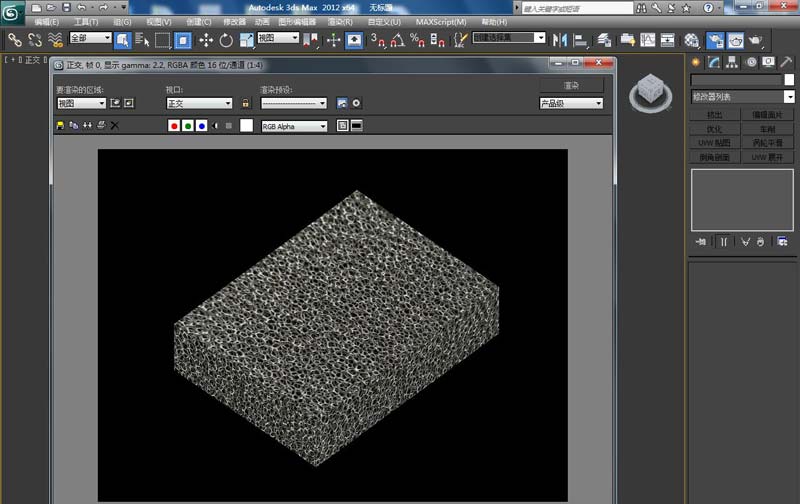Toggle the green channel display
The width and height of the screenshot is (800, 504).
click(187, 126)
